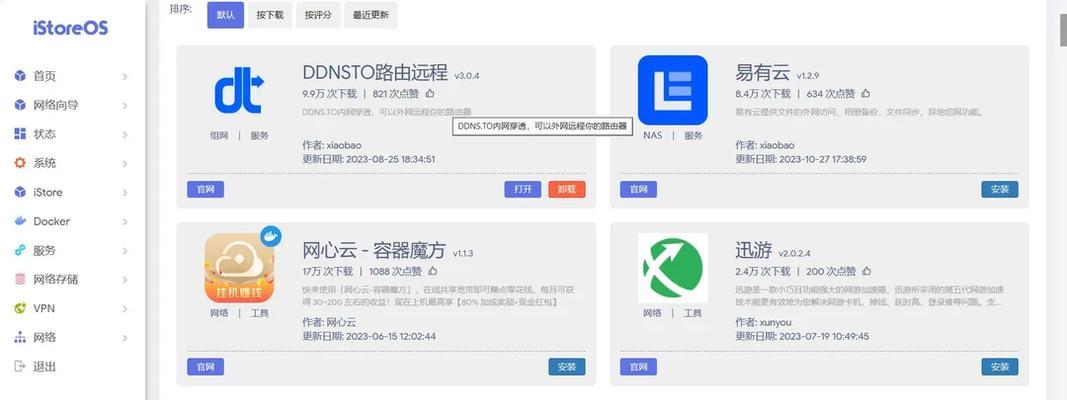Sort apps by 按评分
This screenshot has height=400, width=1067.
point(318,14)
